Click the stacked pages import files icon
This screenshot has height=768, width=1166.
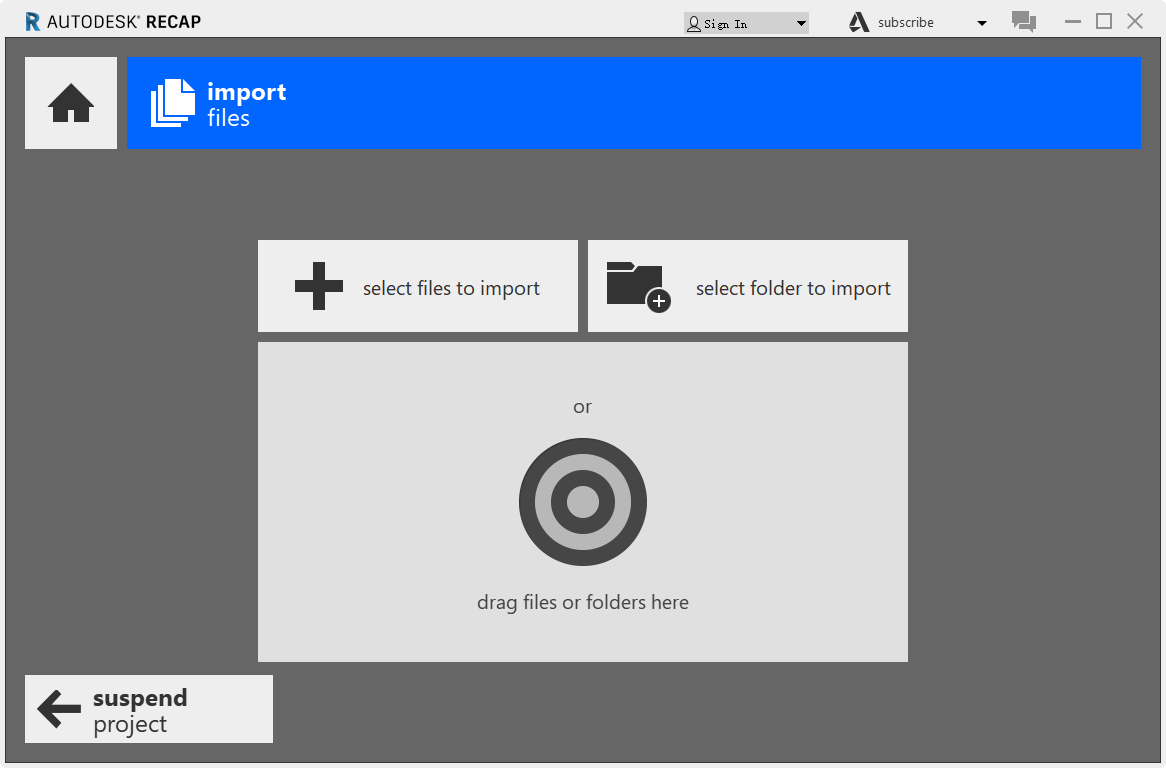pos(173,103)
